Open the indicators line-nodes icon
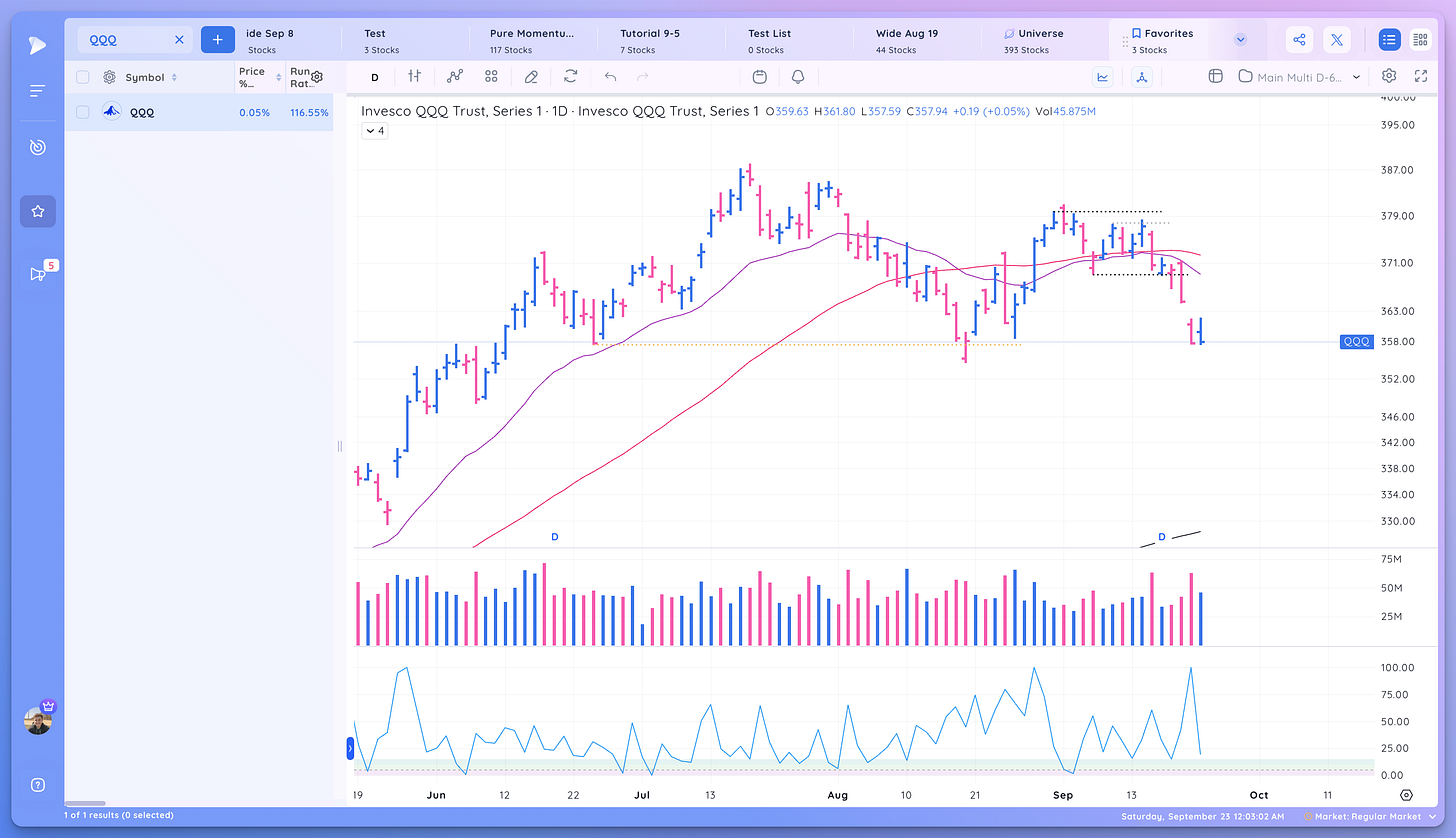Image resolution: width=1456 pixels, height=838 pixels. pos(455,76)
